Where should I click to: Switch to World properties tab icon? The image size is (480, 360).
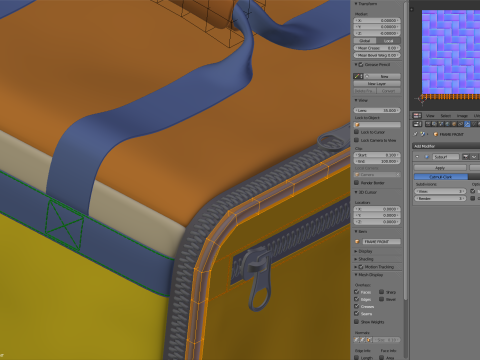click(x=448, y=124)
